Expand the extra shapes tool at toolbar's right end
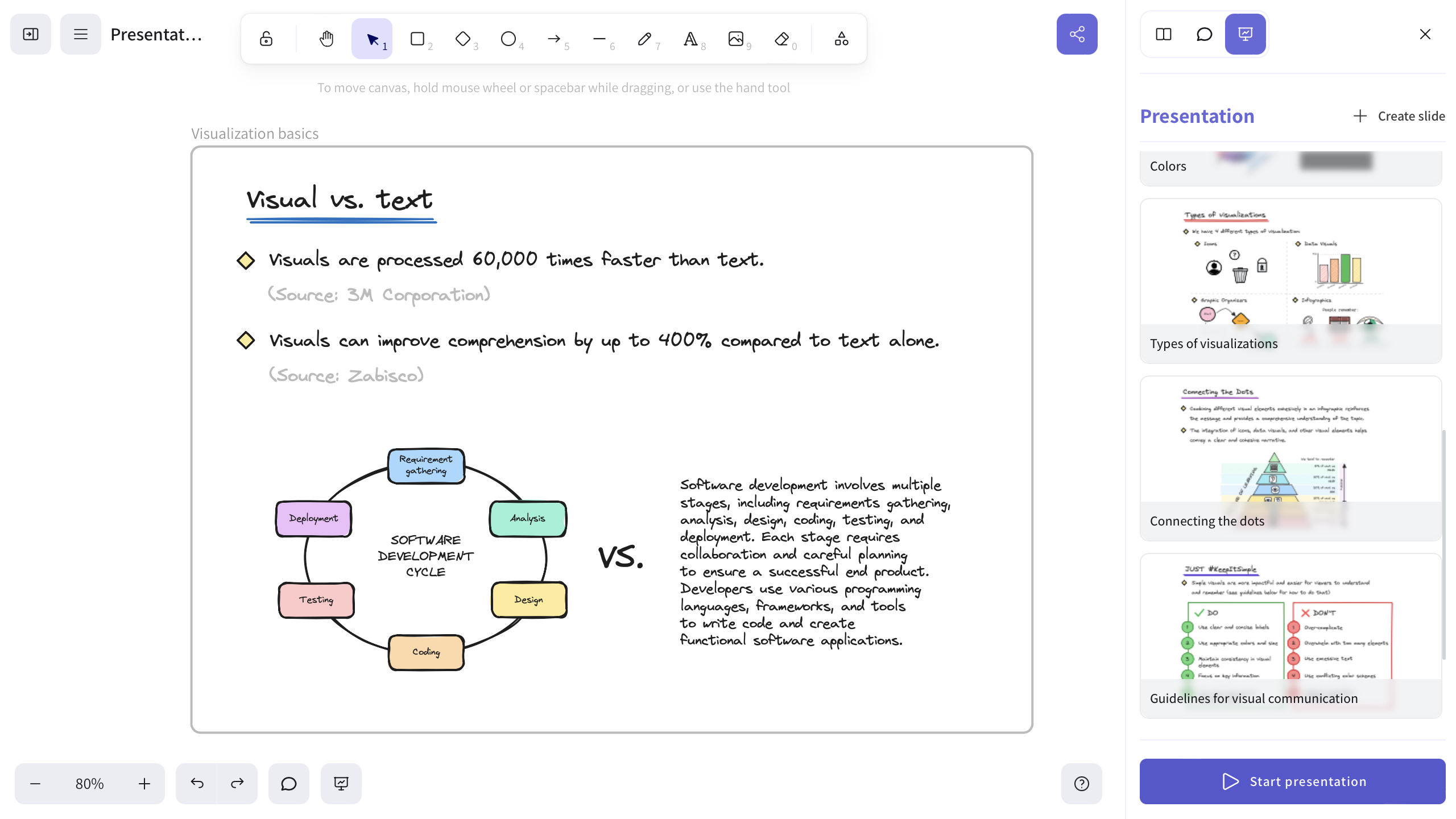The width and height of the screenshot is (1456, 819). [x=841, y=38]
